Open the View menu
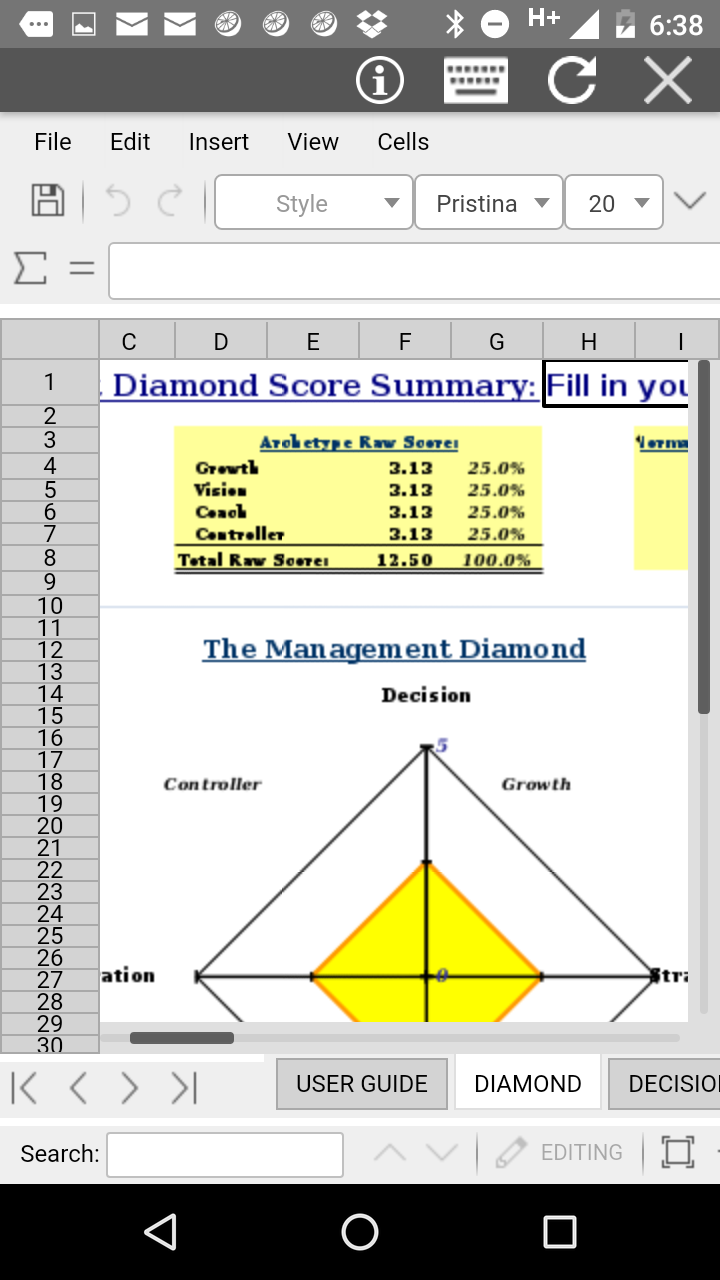The width and height of the screenshot is (720, 1280). [313, 142]
